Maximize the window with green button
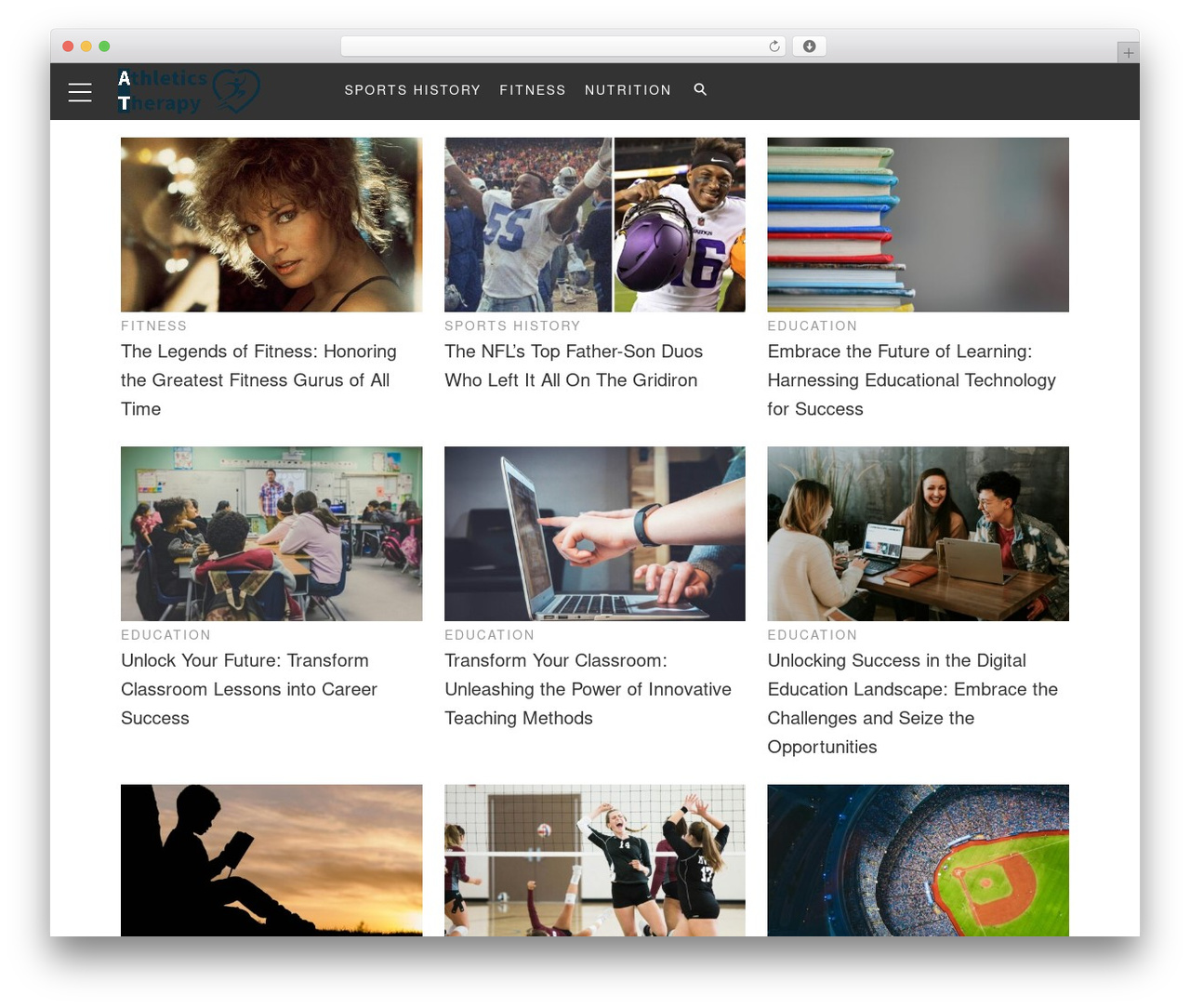The width and height of the screenshot is (1190, 1008). [x=104, y=46]
